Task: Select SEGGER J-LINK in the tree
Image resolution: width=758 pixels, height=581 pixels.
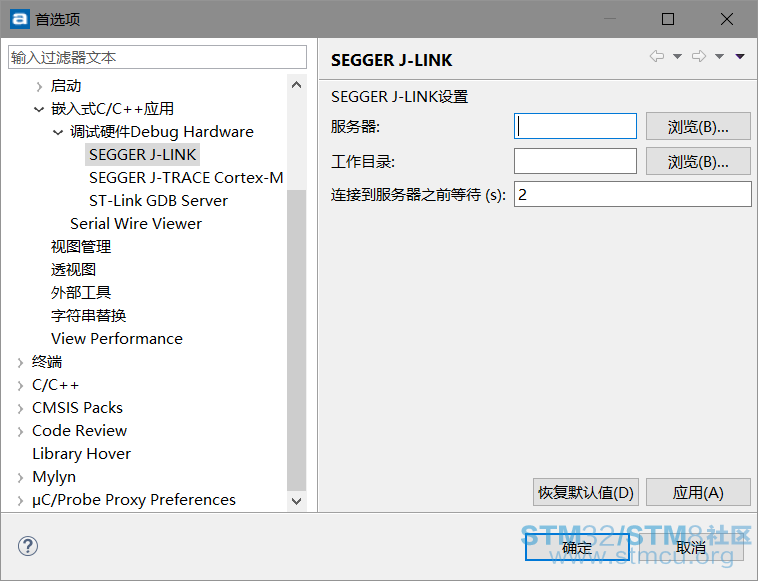Action: coord(143,155)
